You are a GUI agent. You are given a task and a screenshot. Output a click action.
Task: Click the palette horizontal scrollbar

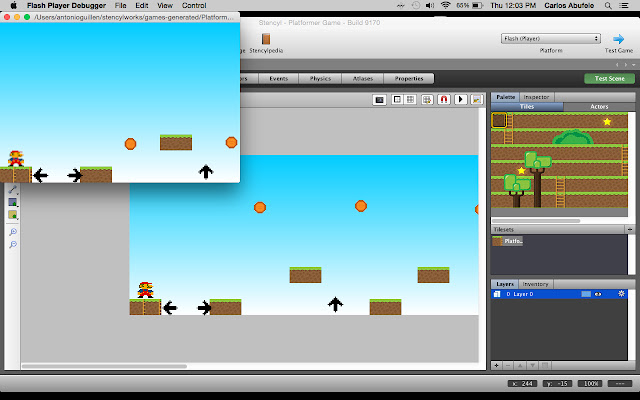(x=536, y=221)
